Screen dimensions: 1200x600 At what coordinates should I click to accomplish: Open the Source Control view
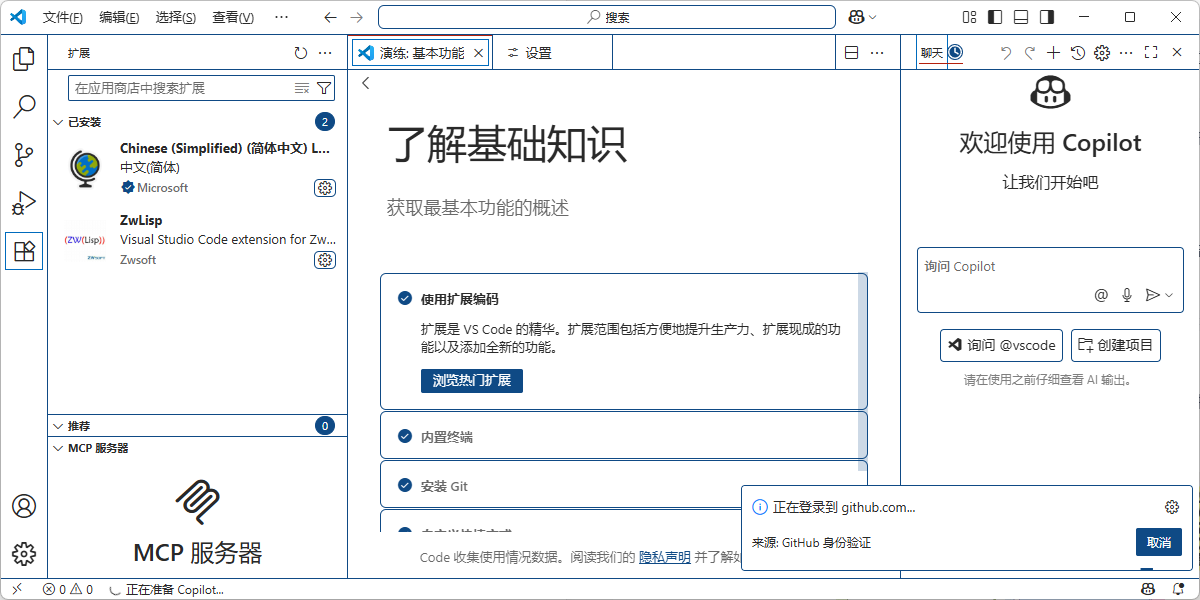[x=24, y=155]
